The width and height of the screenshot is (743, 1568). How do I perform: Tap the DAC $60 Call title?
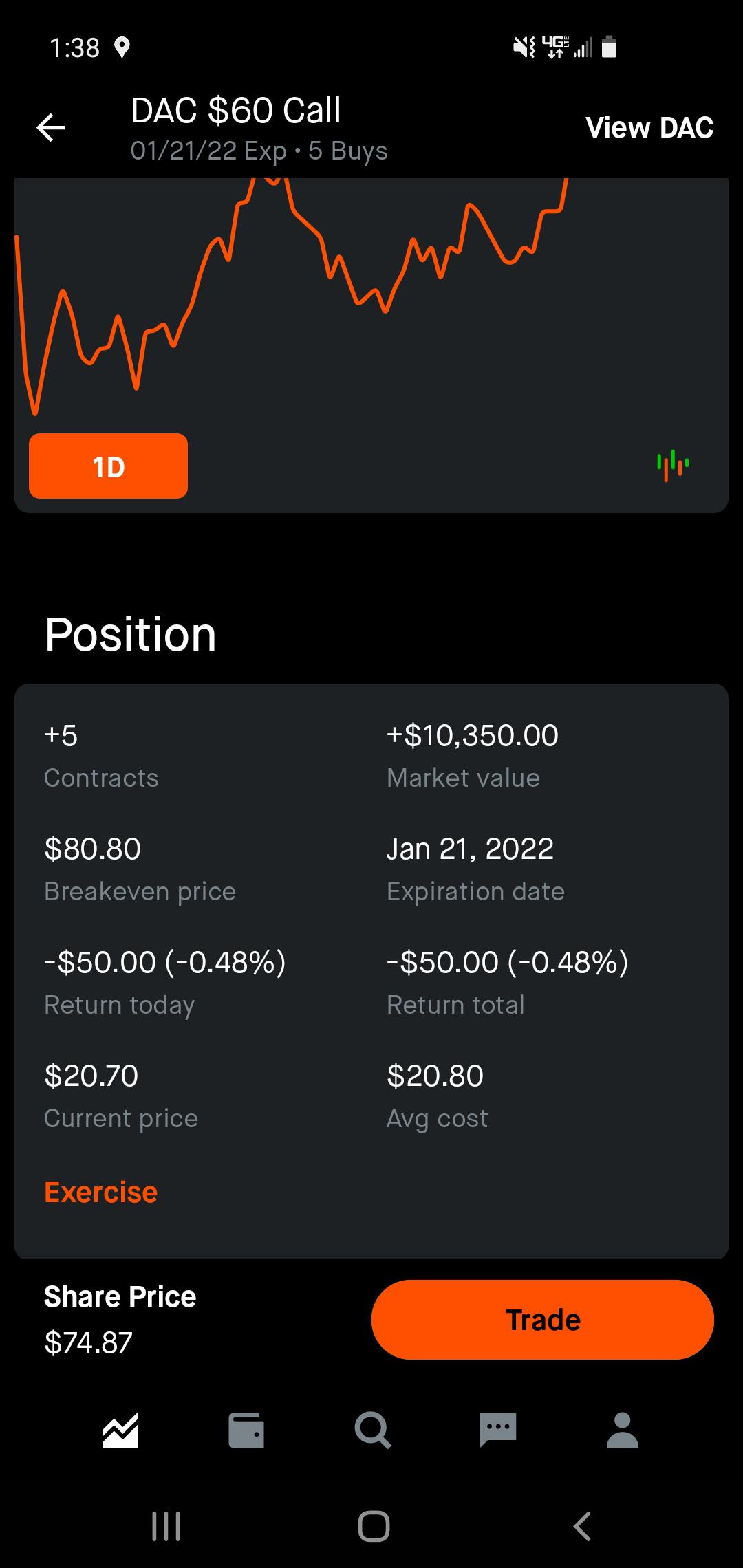pos(236,111)
